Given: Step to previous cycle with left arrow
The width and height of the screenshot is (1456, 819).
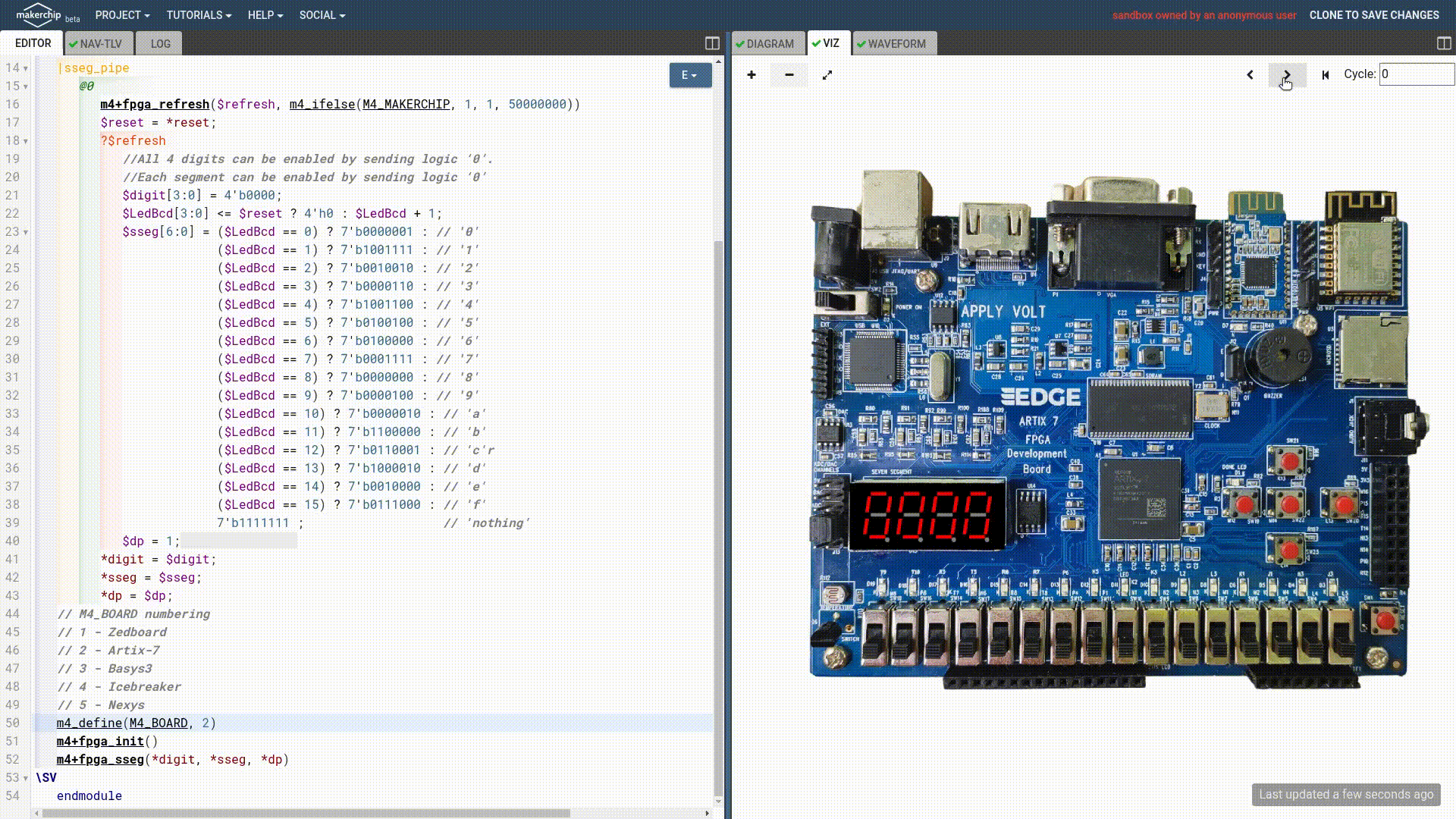Looking at the screenshot, I should [1250, 75].
